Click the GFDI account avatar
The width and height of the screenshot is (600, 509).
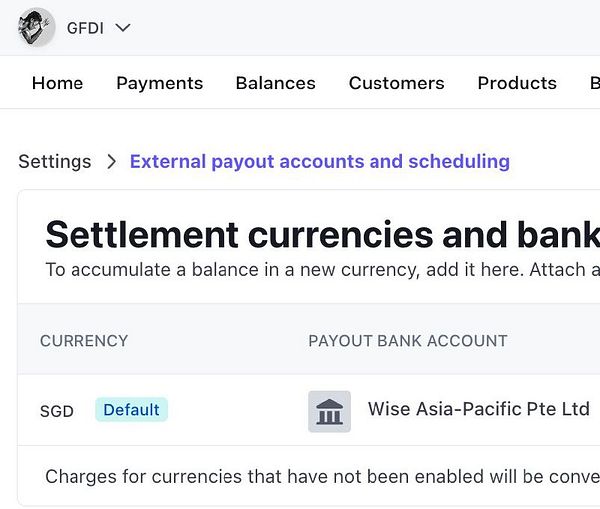coord(36,27)
